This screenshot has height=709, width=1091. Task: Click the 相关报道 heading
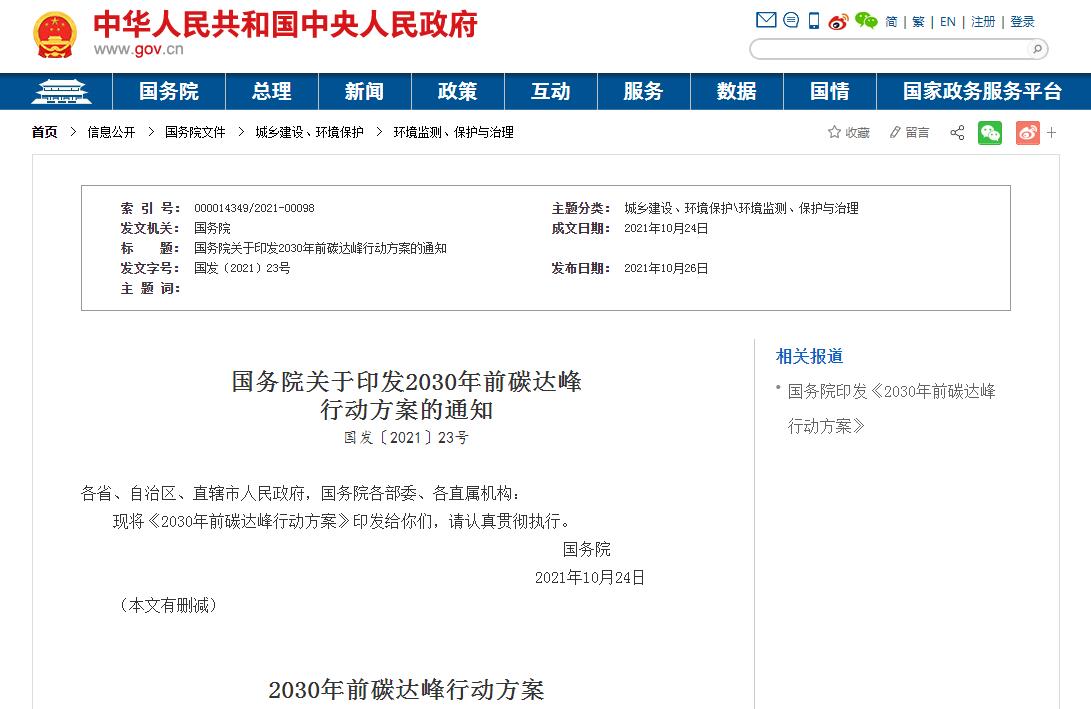pos(809,356)
